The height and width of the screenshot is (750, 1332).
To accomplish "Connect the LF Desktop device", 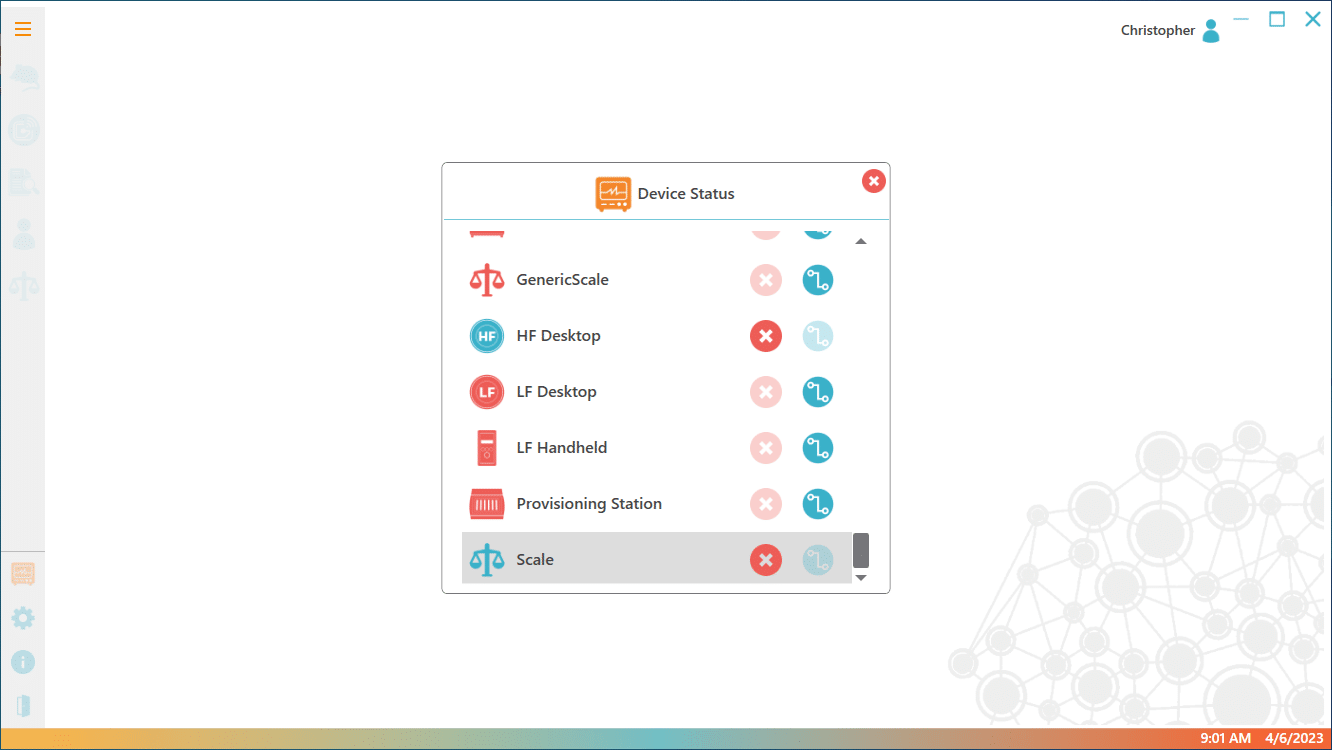I will [817, 392].
